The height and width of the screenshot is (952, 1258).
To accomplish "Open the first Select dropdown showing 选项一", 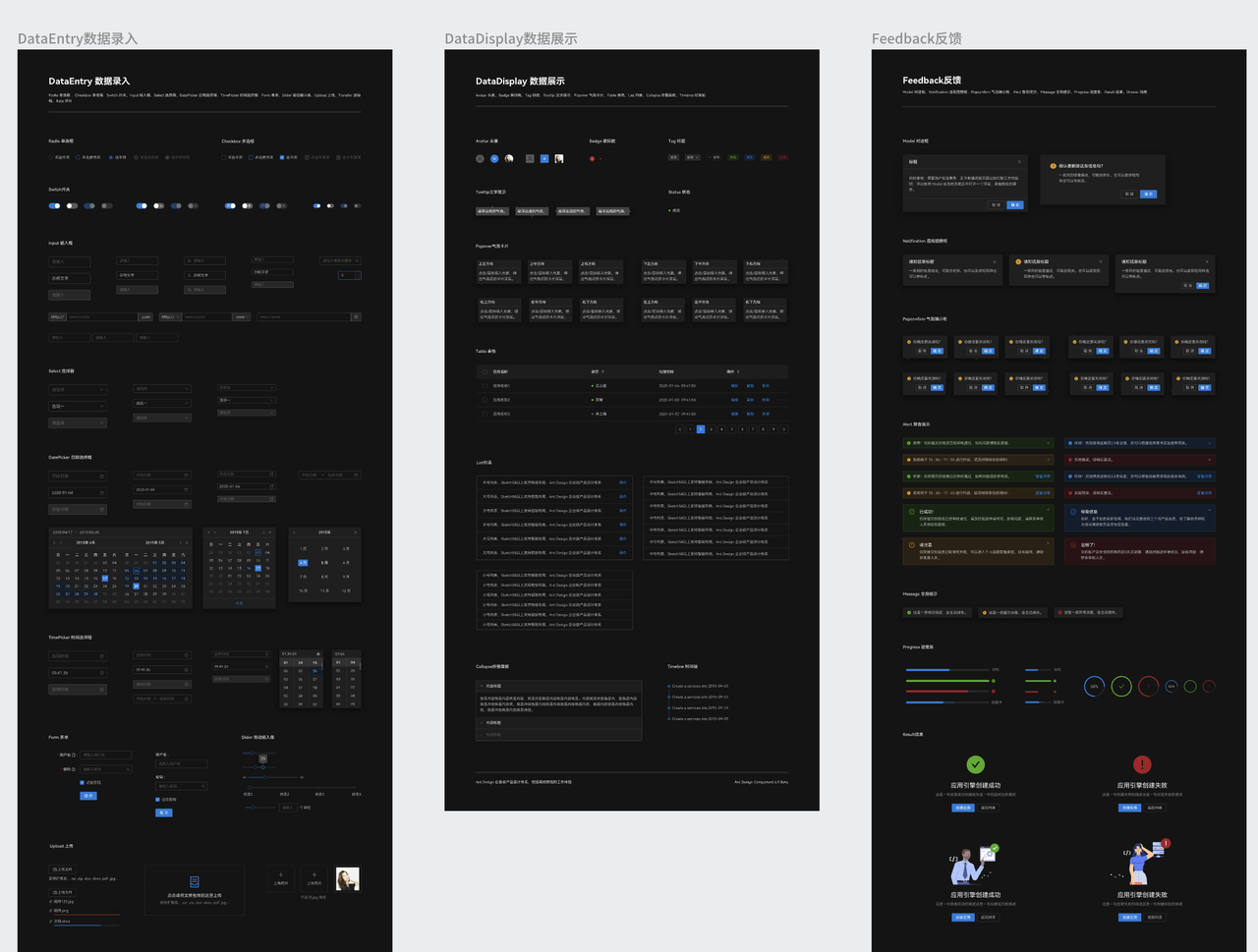I will pos(77,407).
